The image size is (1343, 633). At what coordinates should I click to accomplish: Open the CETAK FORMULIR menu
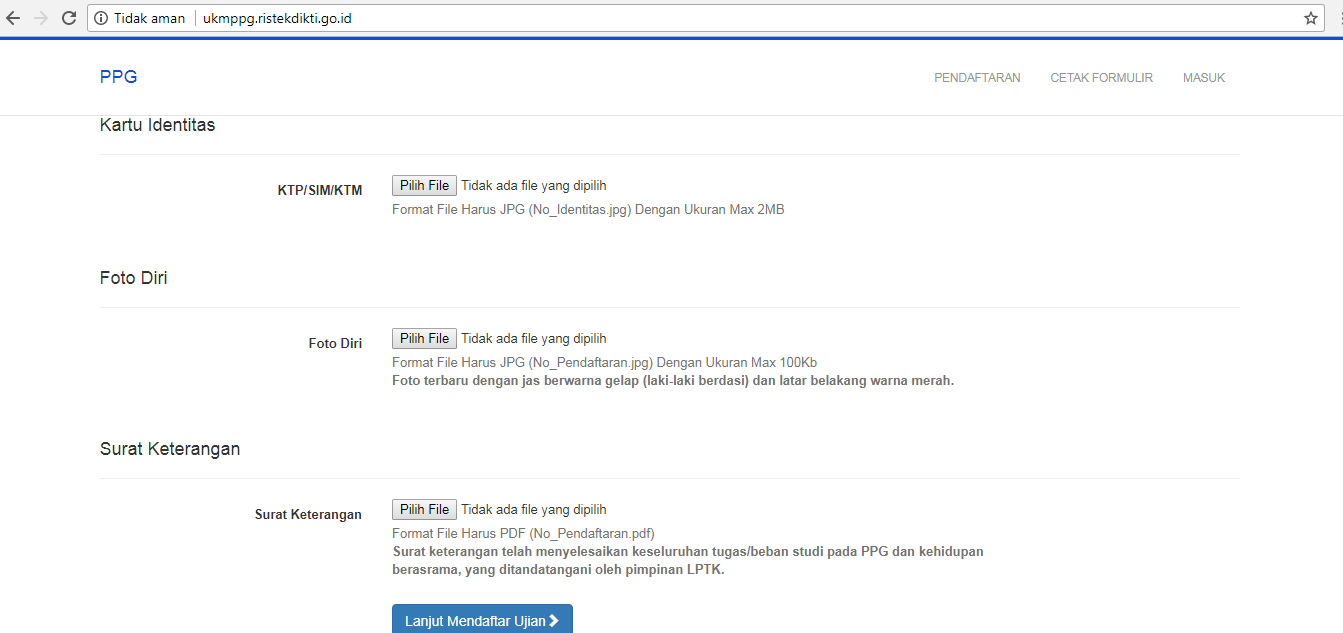click(x=1101, y=78)
